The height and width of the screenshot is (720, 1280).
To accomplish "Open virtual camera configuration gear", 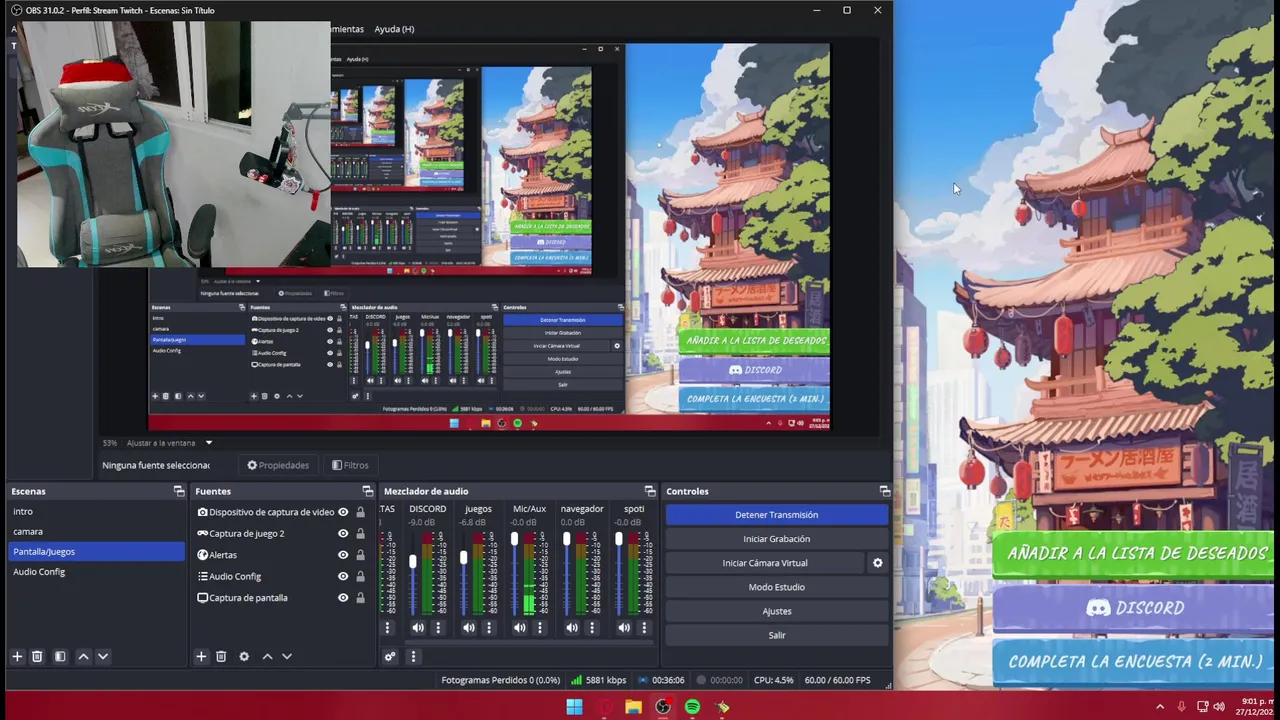I will click(878, 563).
